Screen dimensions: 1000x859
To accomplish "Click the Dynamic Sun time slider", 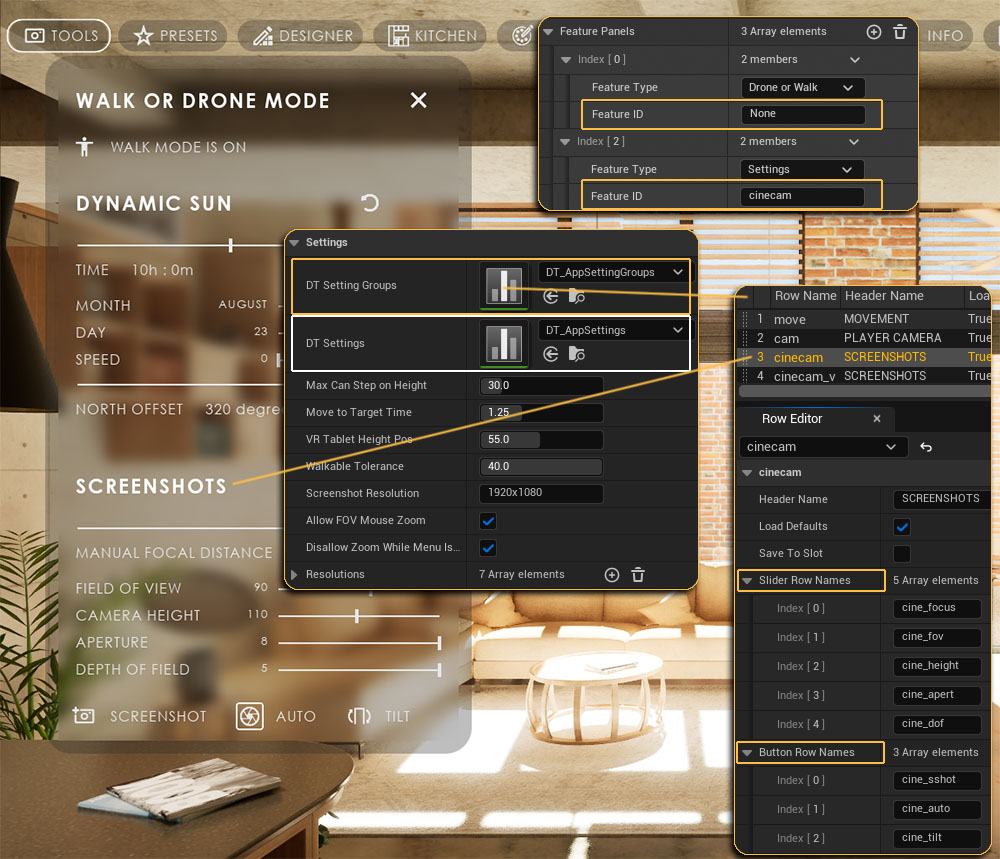I will pos(231,245).
